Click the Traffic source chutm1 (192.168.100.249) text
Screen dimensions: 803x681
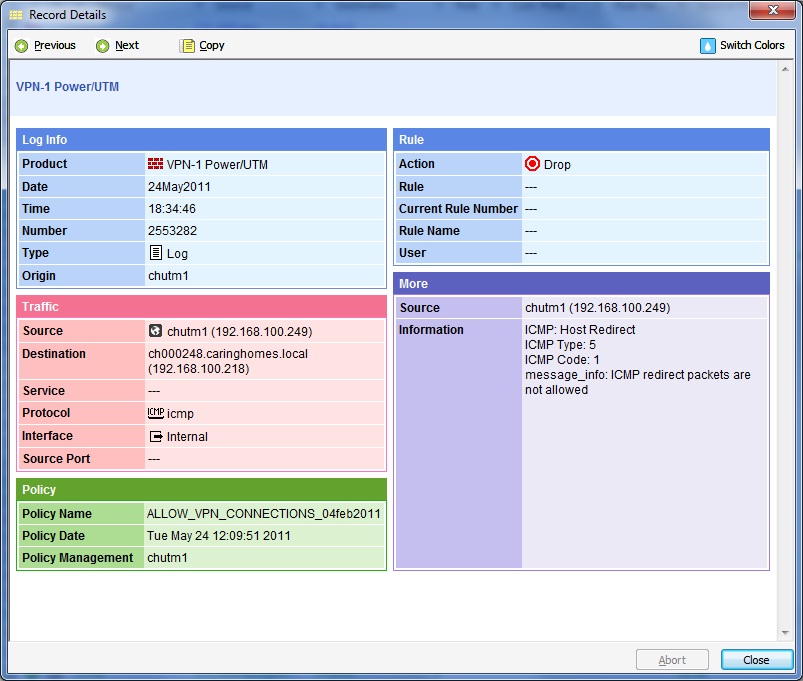[x=240, y=332]
